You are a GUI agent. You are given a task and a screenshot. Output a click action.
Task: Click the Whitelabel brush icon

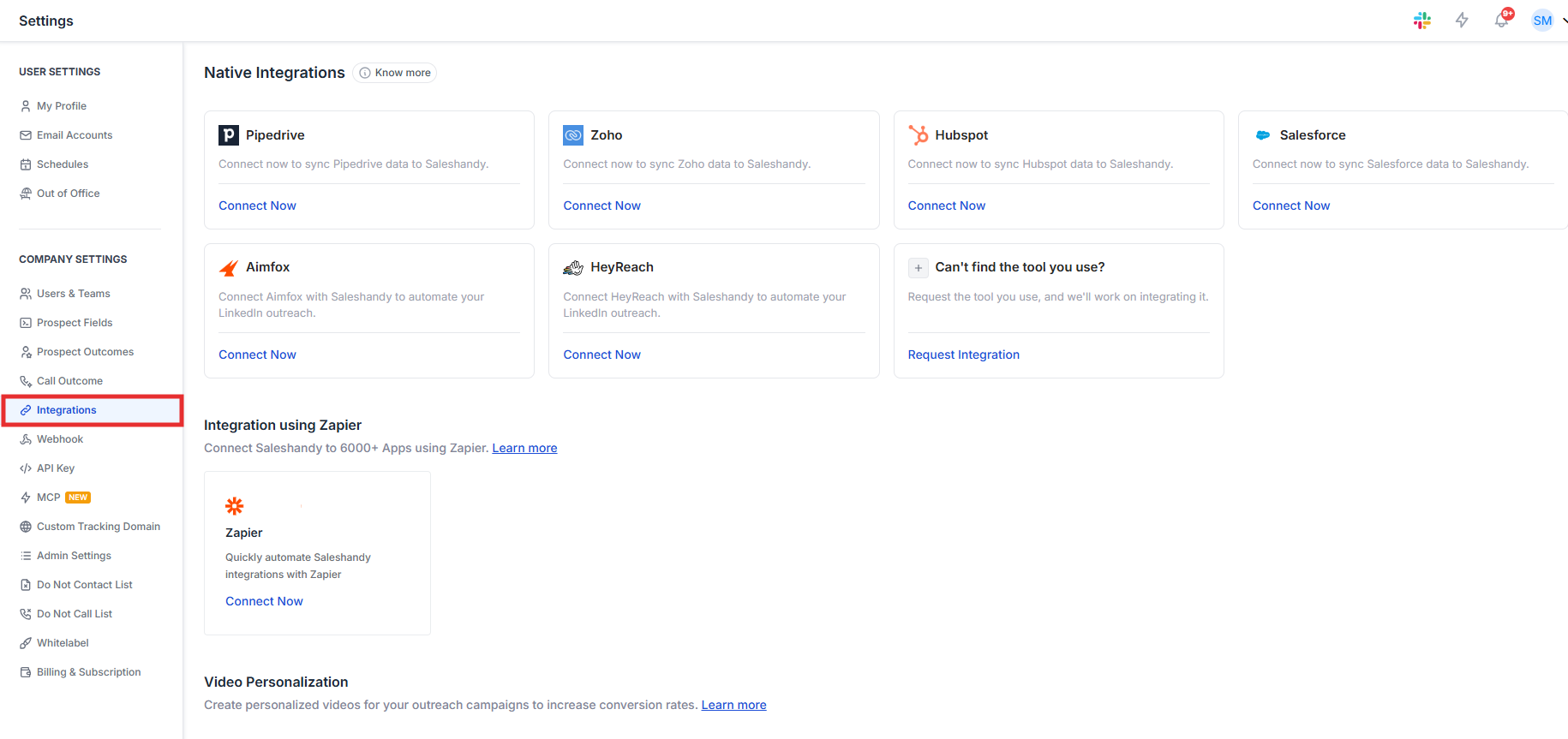pos(26,643)
